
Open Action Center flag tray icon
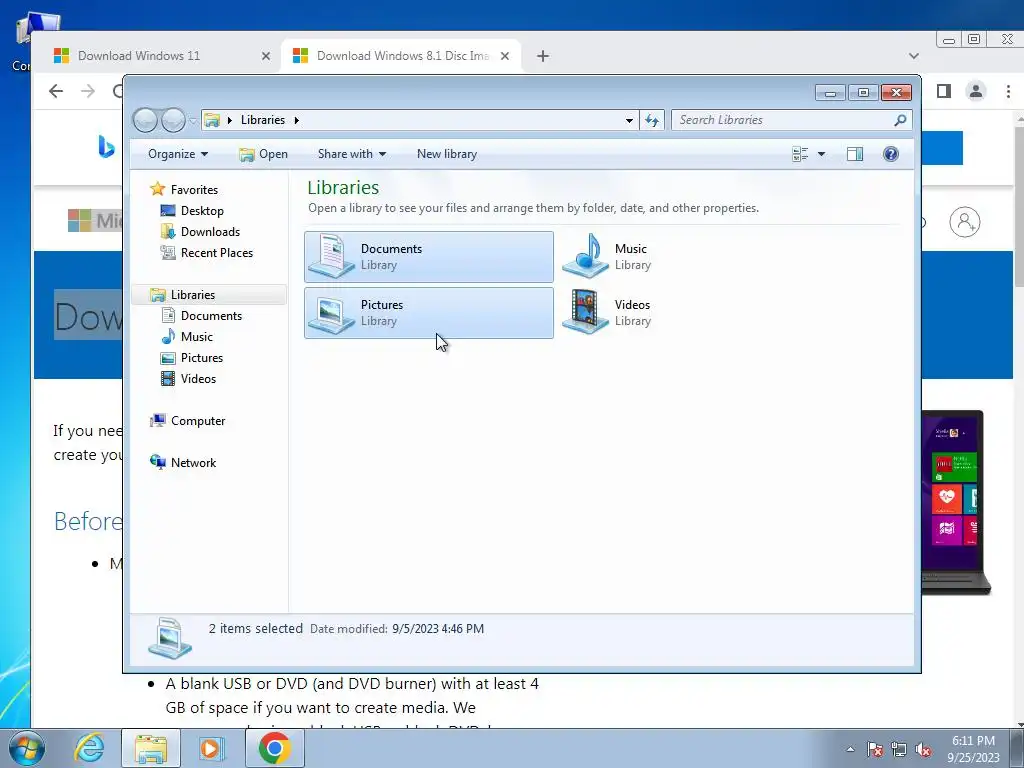pos(875,750)
